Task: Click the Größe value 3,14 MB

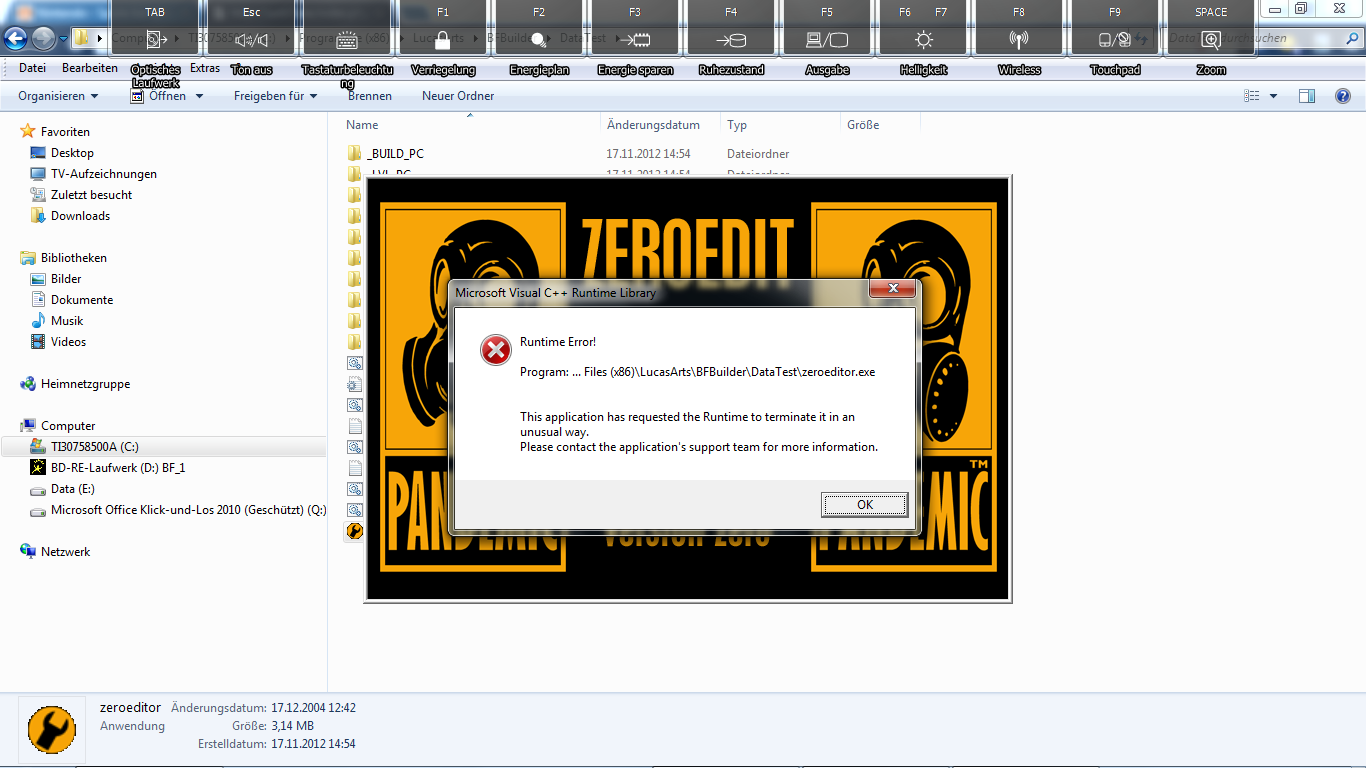Action: [292, 726]
